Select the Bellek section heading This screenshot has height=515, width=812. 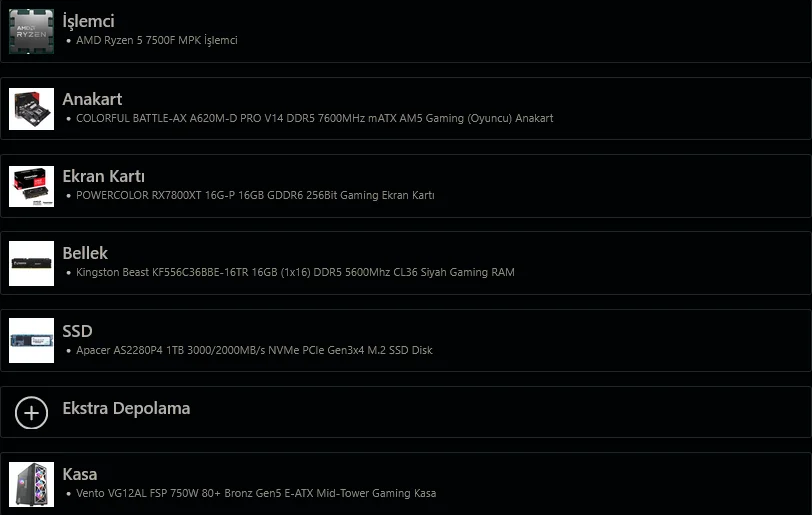[x=85, y=253]
